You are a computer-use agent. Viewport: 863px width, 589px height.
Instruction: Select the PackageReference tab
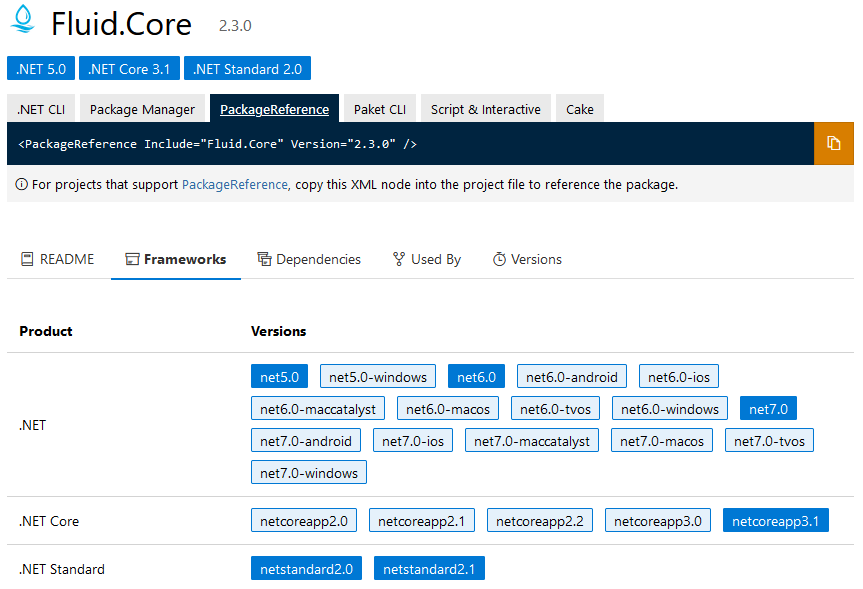pyautogui.click(x=274, y=109)
